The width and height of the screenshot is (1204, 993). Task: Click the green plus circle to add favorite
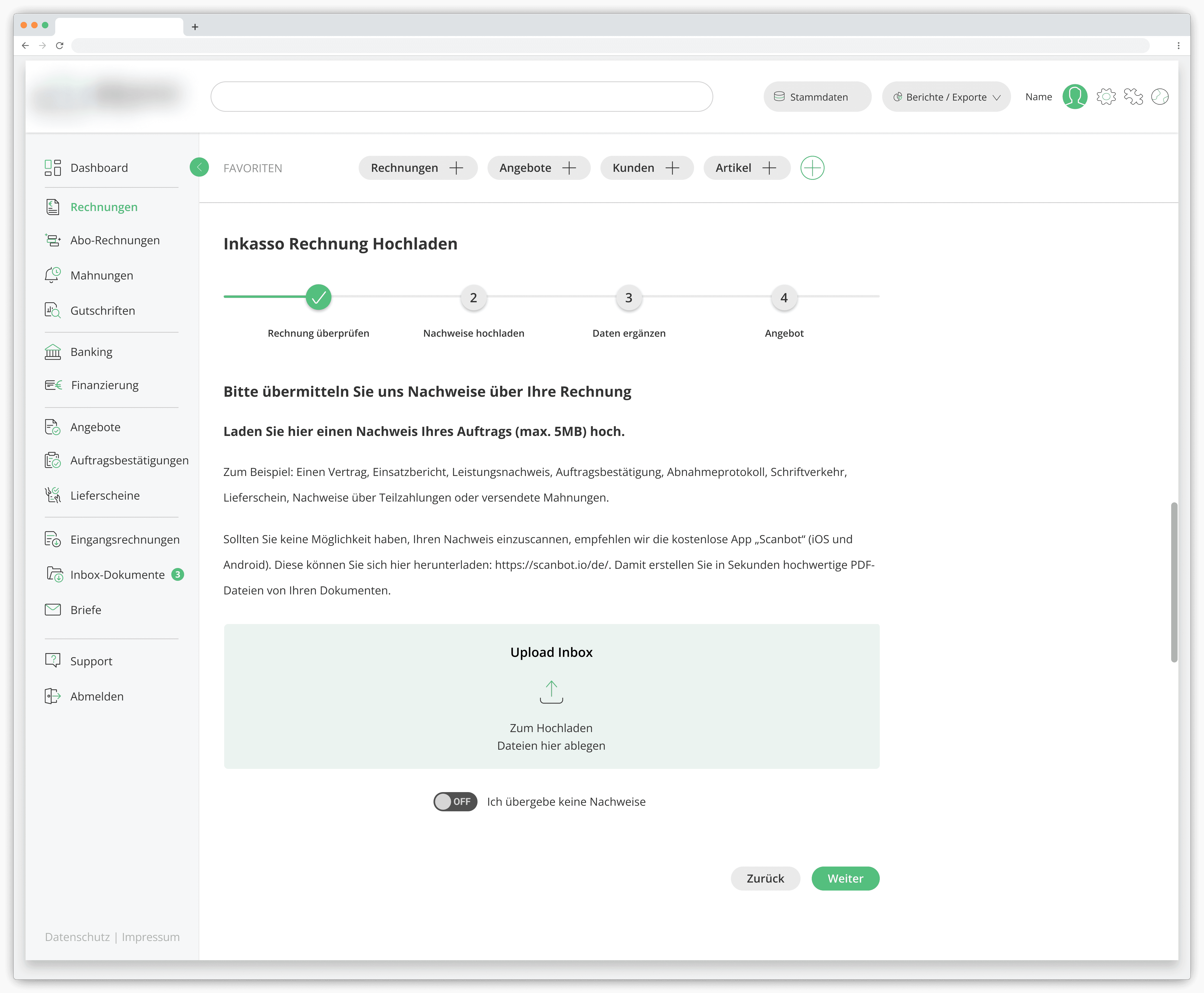(812, 168)
